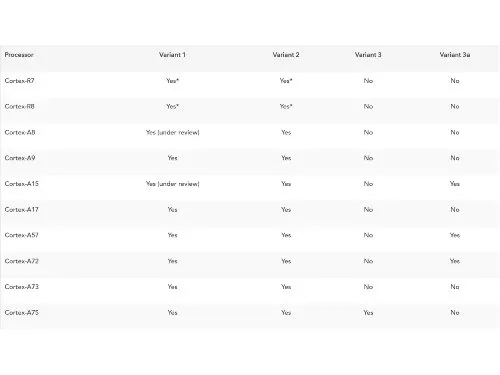Image resolution: width=500 pixels, height=375 pixels.
Task: Select the Cortex-R8 row label
Action: [x=19, y=106]
